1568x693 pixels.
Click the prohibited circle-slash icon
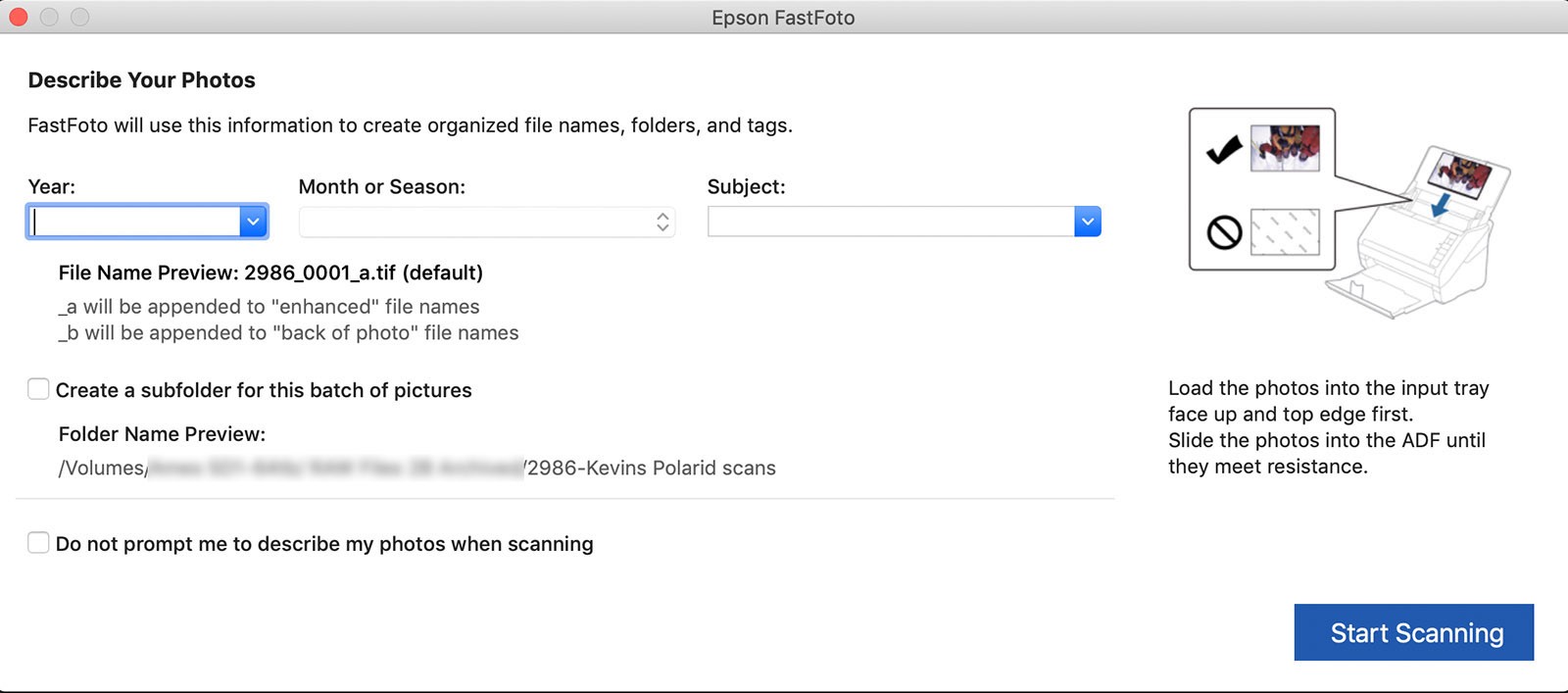tap(1224, 232)
